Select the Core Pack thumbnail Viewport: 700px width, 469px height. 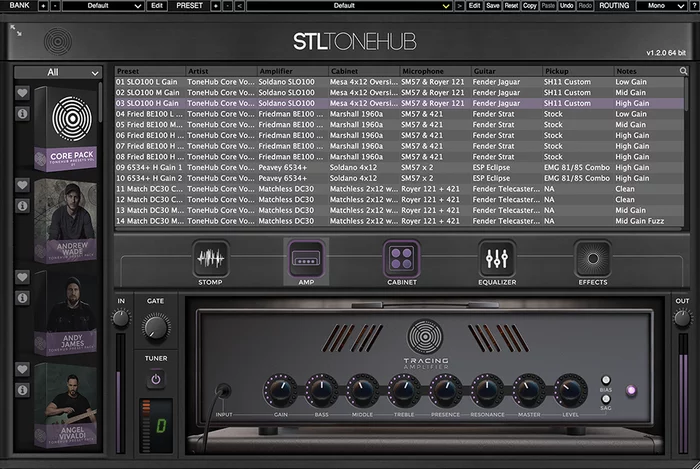tap(65, 129)
